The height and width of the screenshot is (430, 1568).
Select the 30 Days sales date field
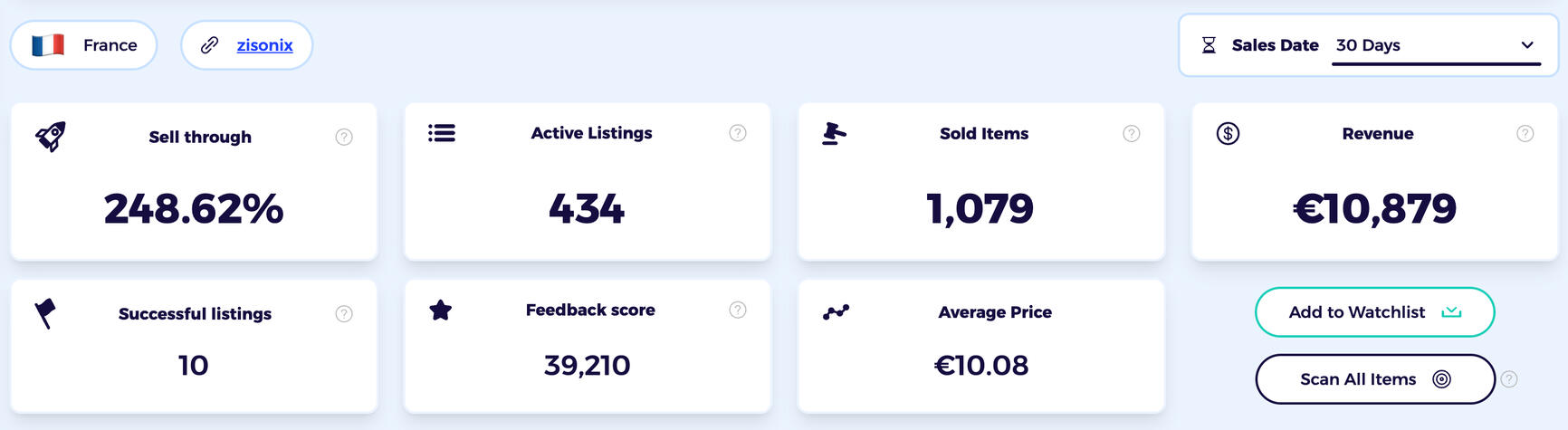1421,45
